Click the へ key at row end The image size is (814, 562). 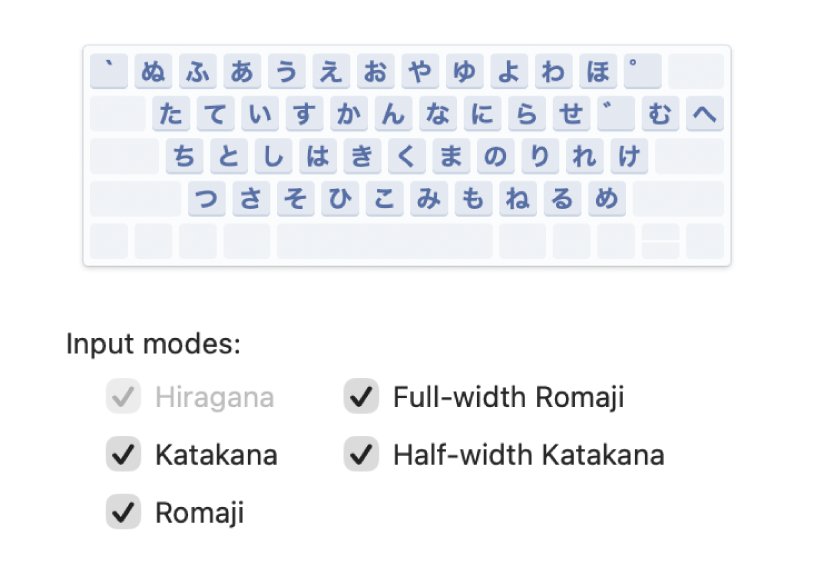(704, 115)
